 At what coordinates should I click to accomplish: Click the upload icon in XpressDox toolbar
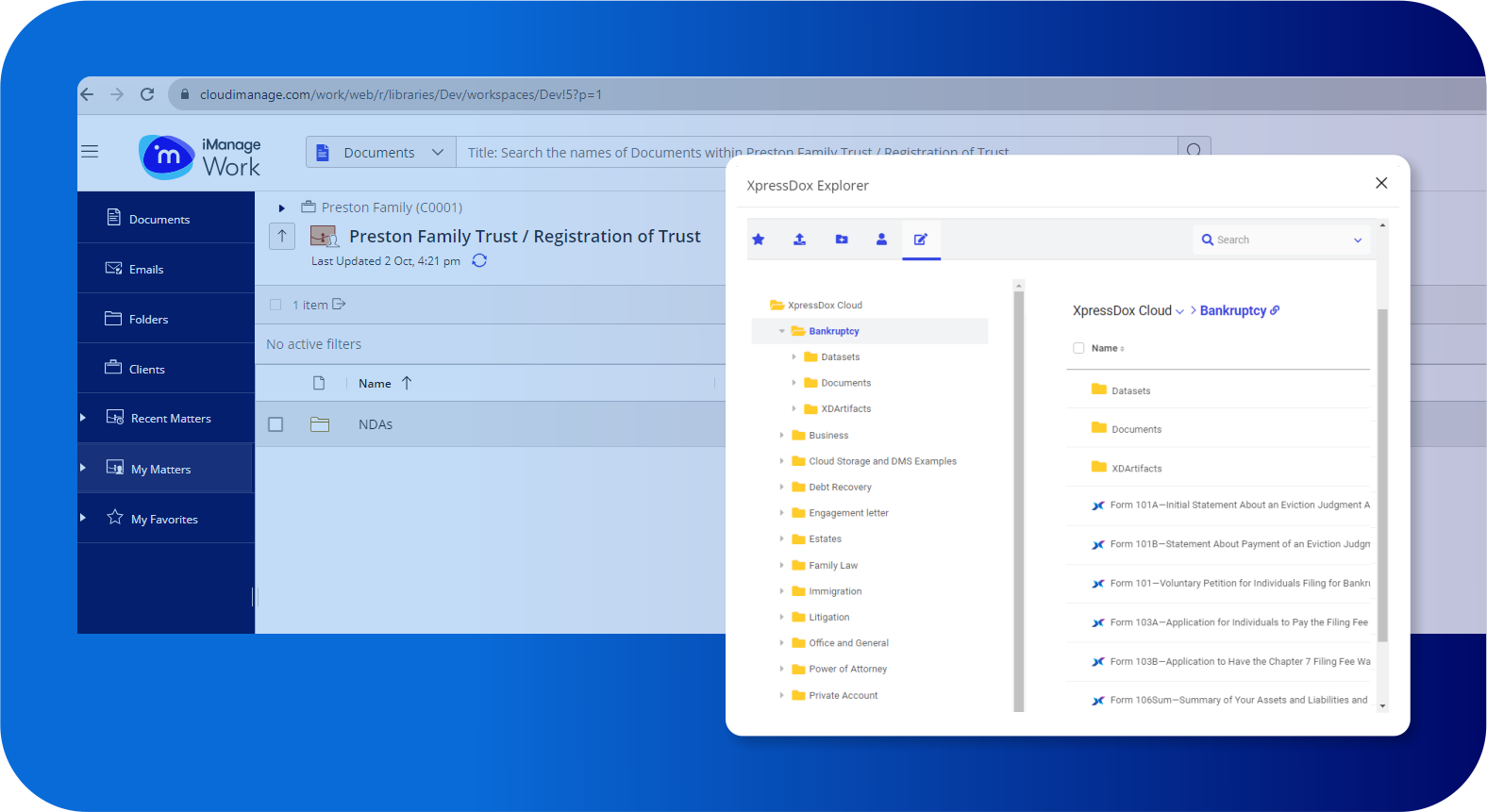coord(799,240)
